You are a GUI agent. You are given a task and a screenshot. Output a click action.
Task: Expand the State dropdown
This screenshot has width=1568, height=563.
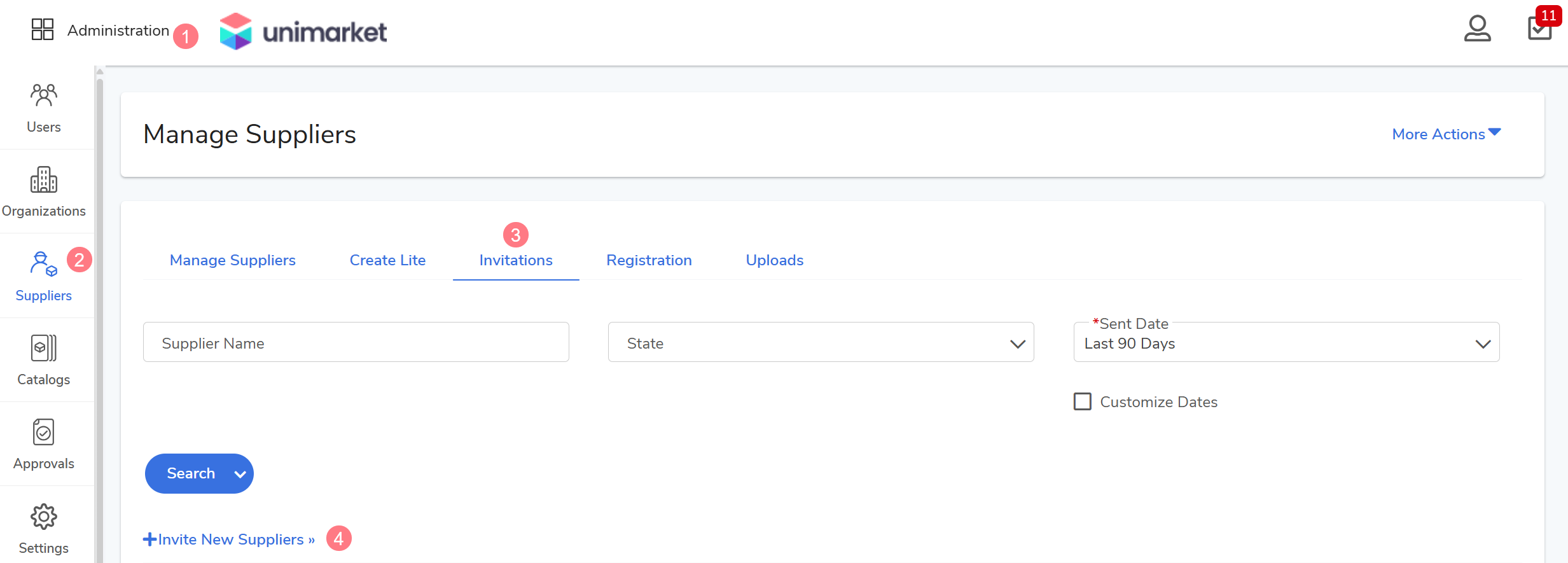click(821, 343)
